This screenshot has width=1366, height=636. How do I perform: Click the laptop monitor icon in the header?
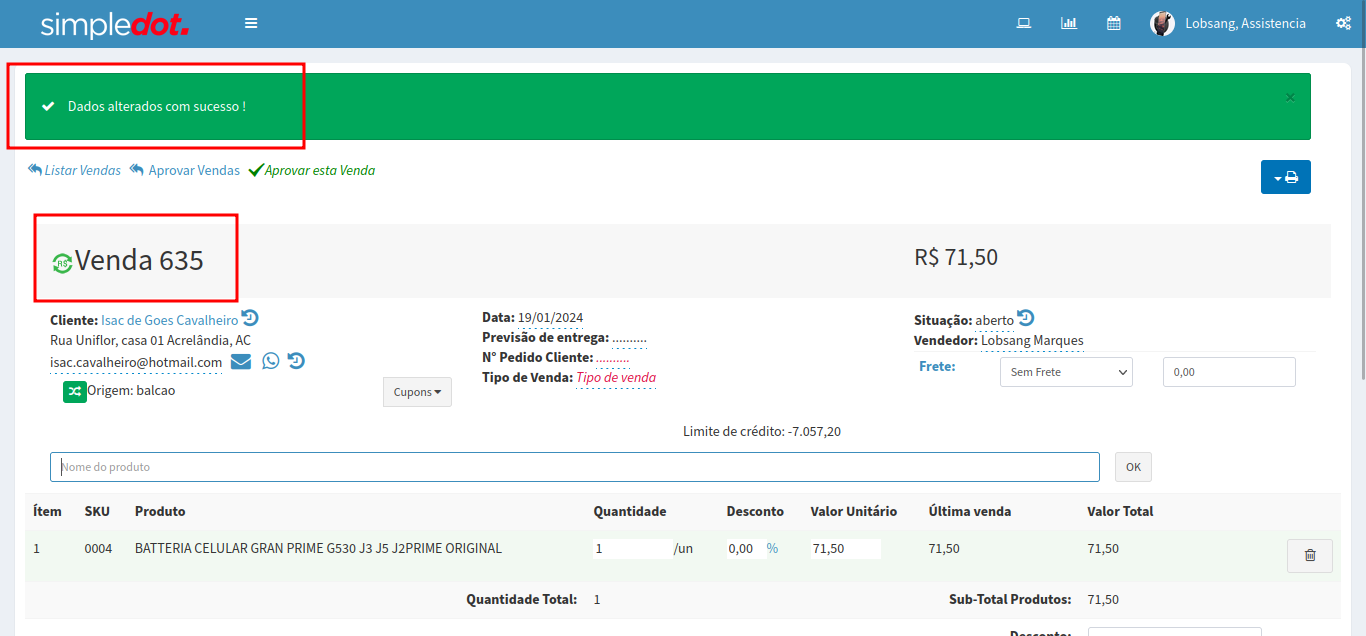[x=1023, y=23]
